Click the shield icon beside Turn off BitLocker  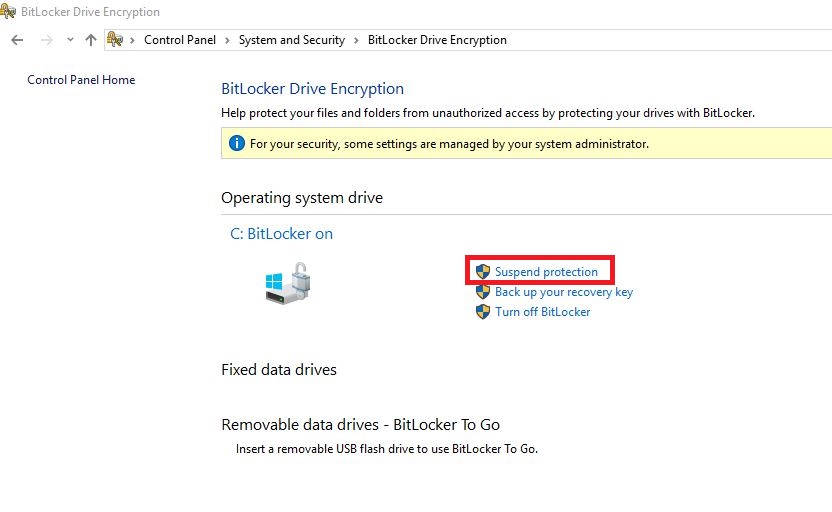click(x=483, y=312)
